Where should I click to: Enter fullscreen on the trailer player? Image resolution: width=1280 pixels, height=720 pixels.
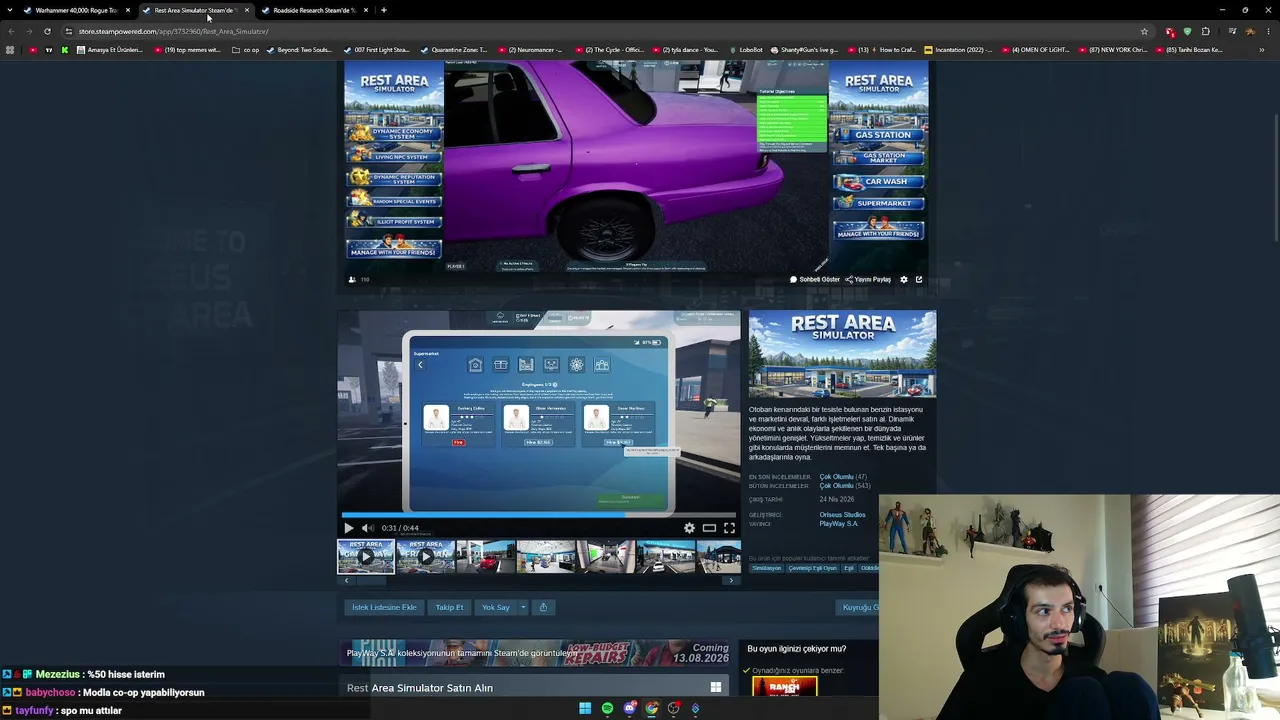point(729,528)
